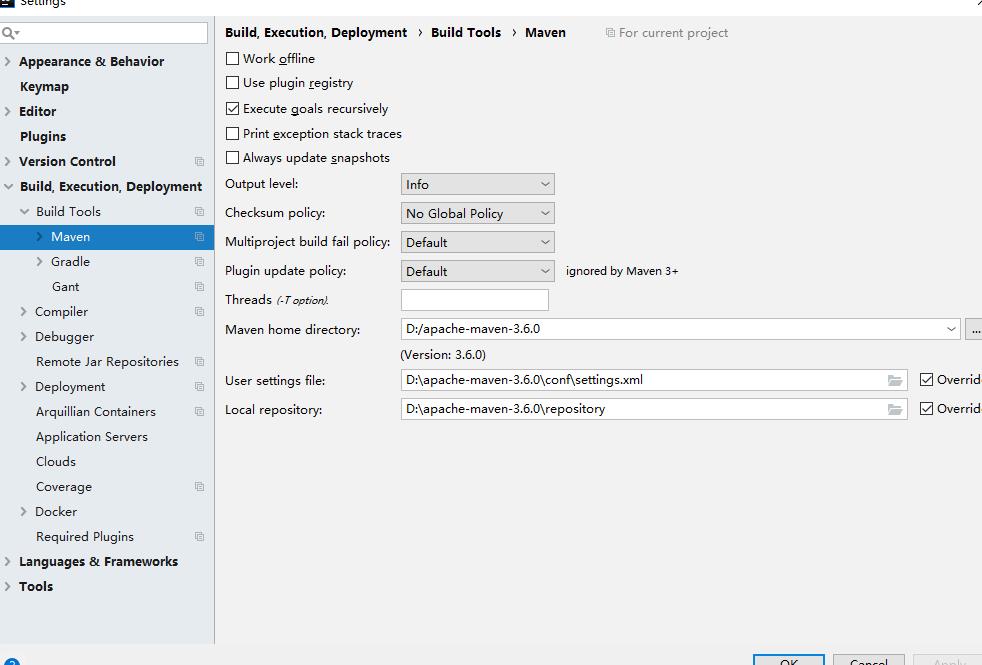The height and width of the screenshot is (665, 982).
Task: Collapse Build, Execution, Deployment chevron
Action: tap(8, 187)
